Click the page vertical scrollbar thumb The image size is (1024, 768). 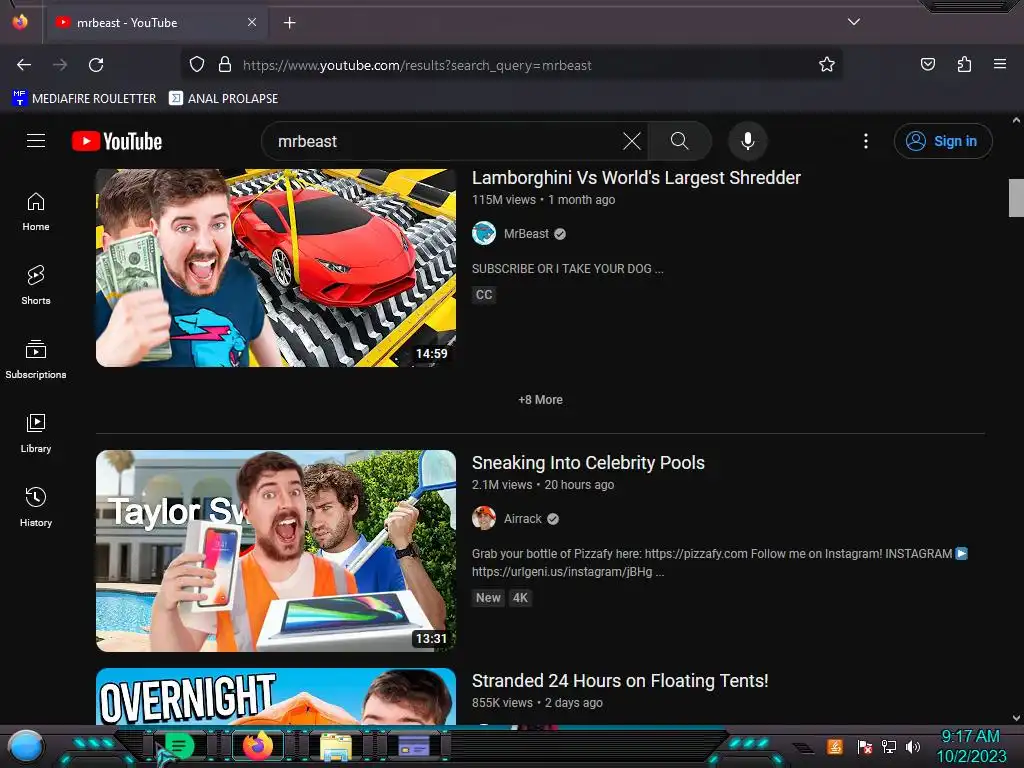point(1016,197)
